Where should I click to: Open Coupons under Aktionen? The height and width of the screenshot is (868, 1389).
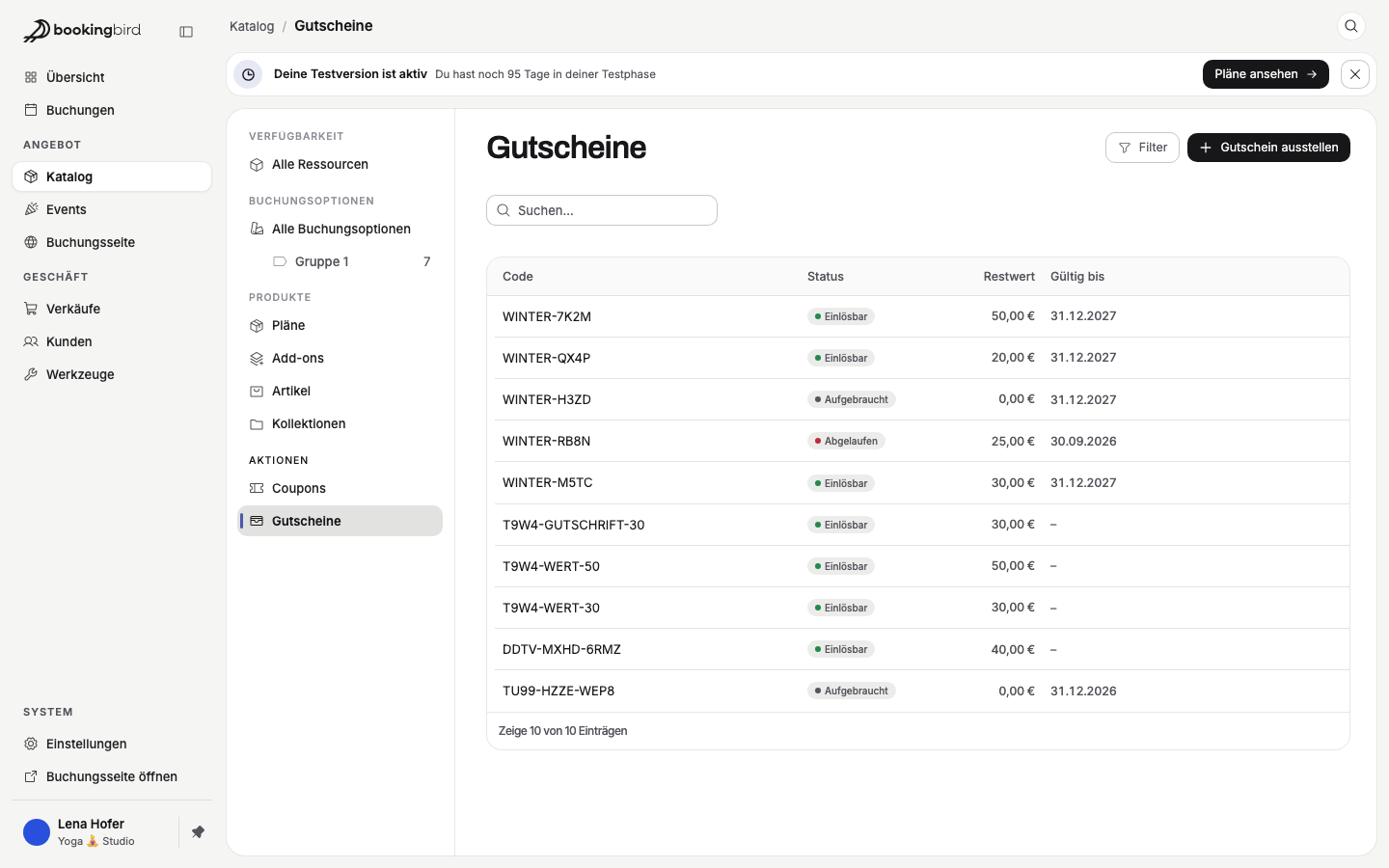coord(340,488)
